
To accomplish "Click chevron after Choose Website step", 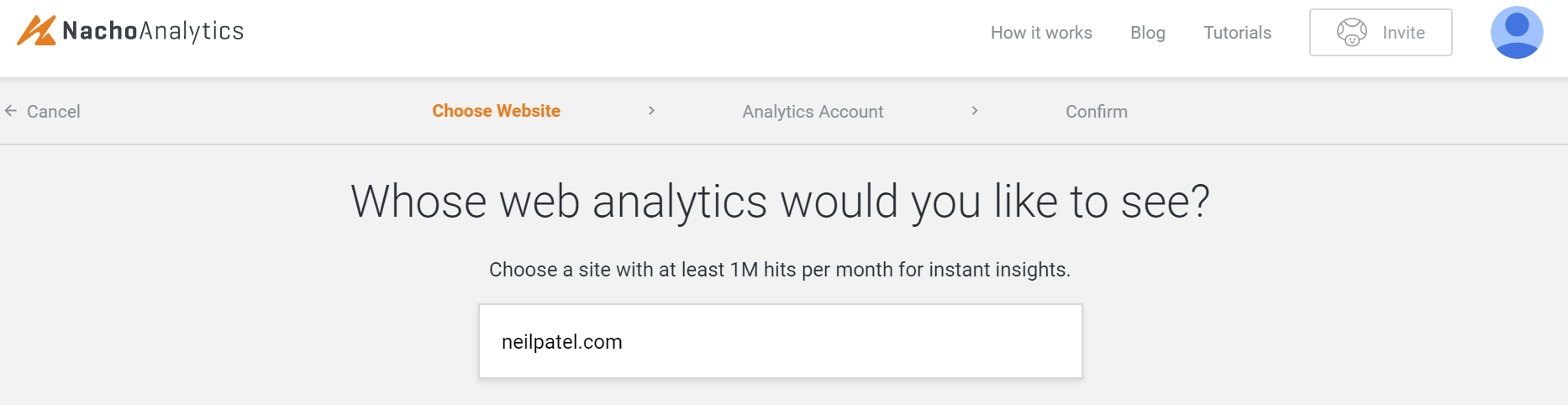I will (x=651, y=111).
